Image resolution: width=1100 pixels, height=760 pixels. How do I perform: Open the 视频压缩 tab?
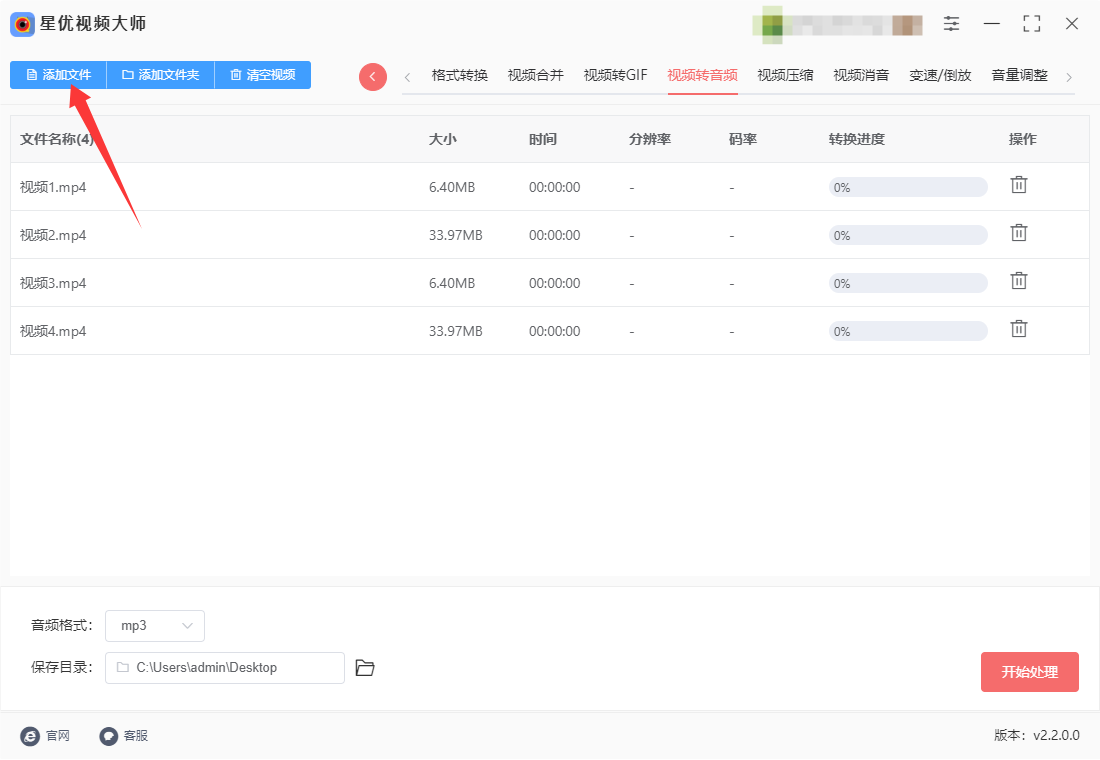click(785, 75)
